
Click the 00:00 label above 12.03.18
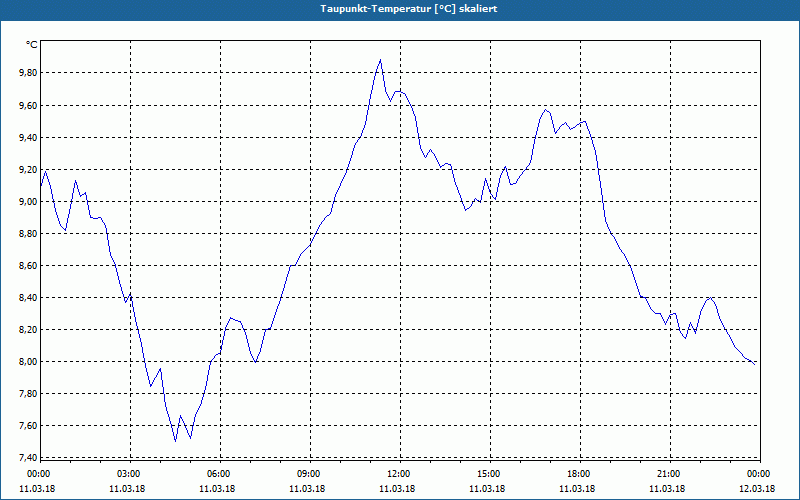(759, 474)
